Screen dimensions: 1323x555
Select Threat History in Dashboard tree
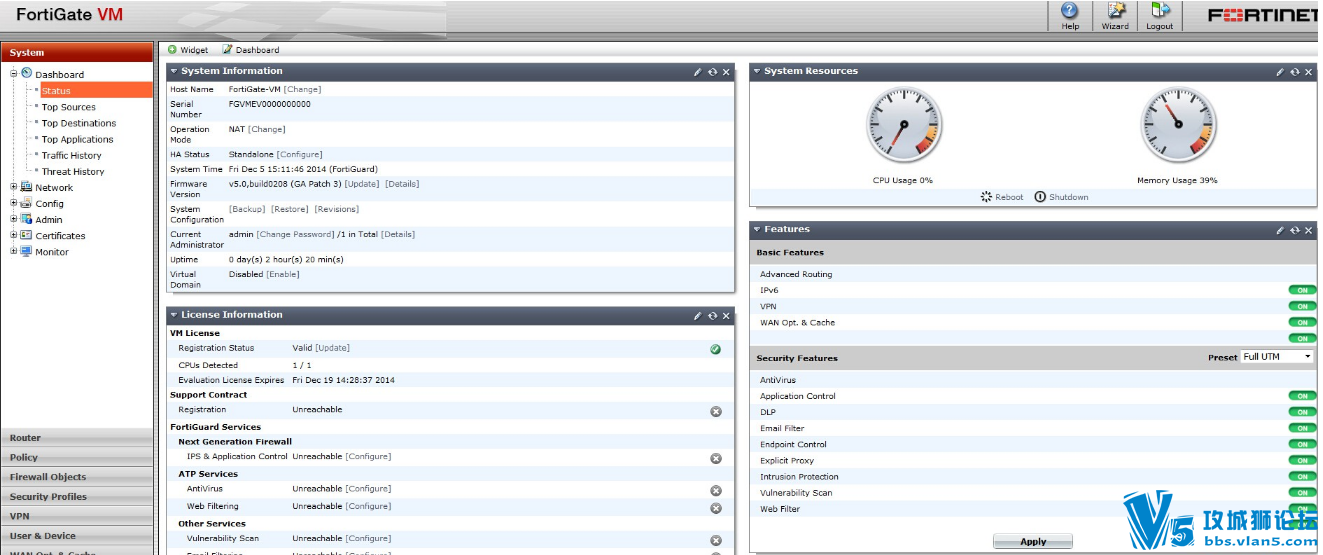[73, 171]
